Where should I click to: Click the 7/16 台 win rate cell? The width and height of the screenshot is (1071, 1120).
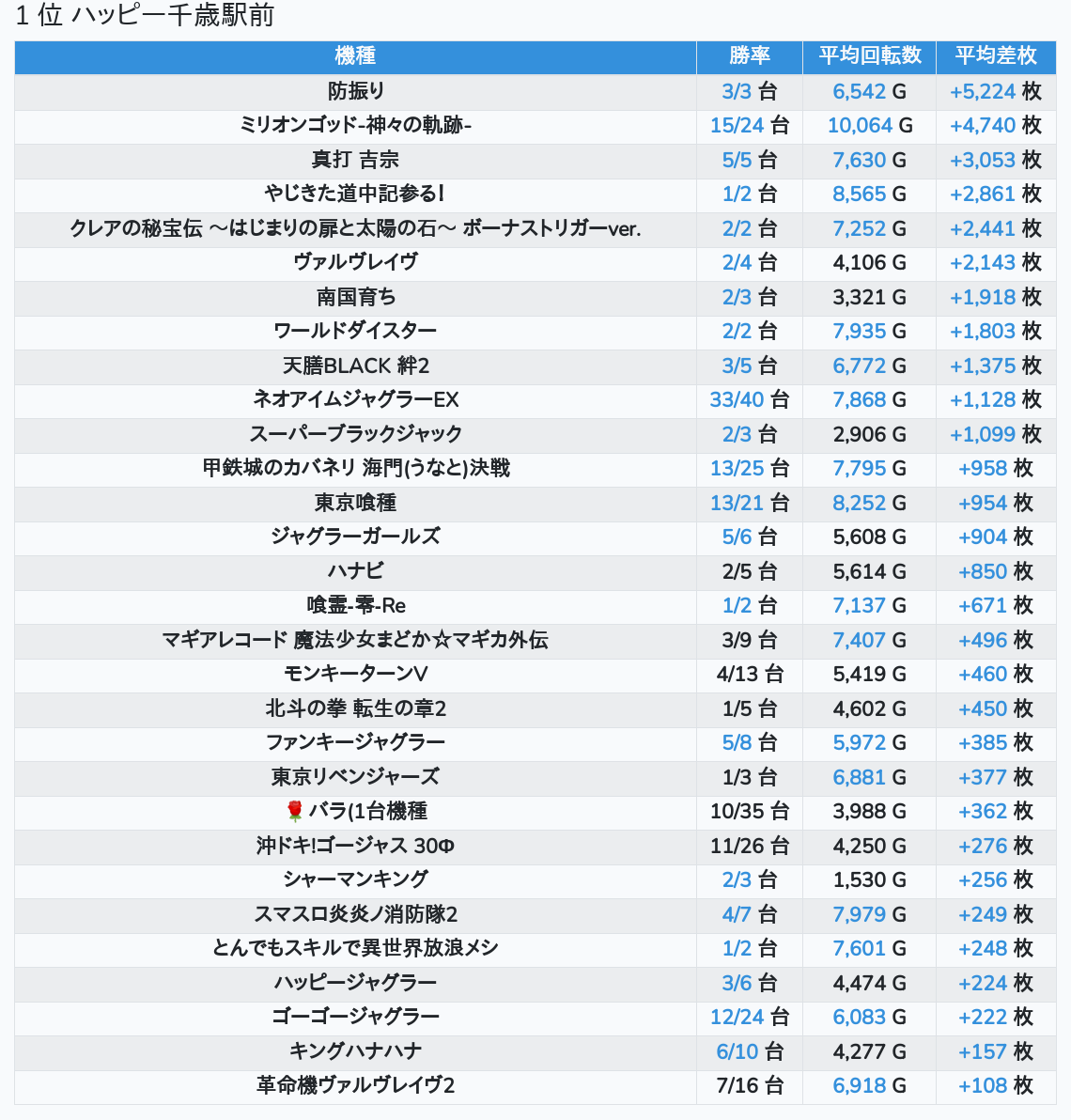pyautogui.click(x=750, y=1085)
